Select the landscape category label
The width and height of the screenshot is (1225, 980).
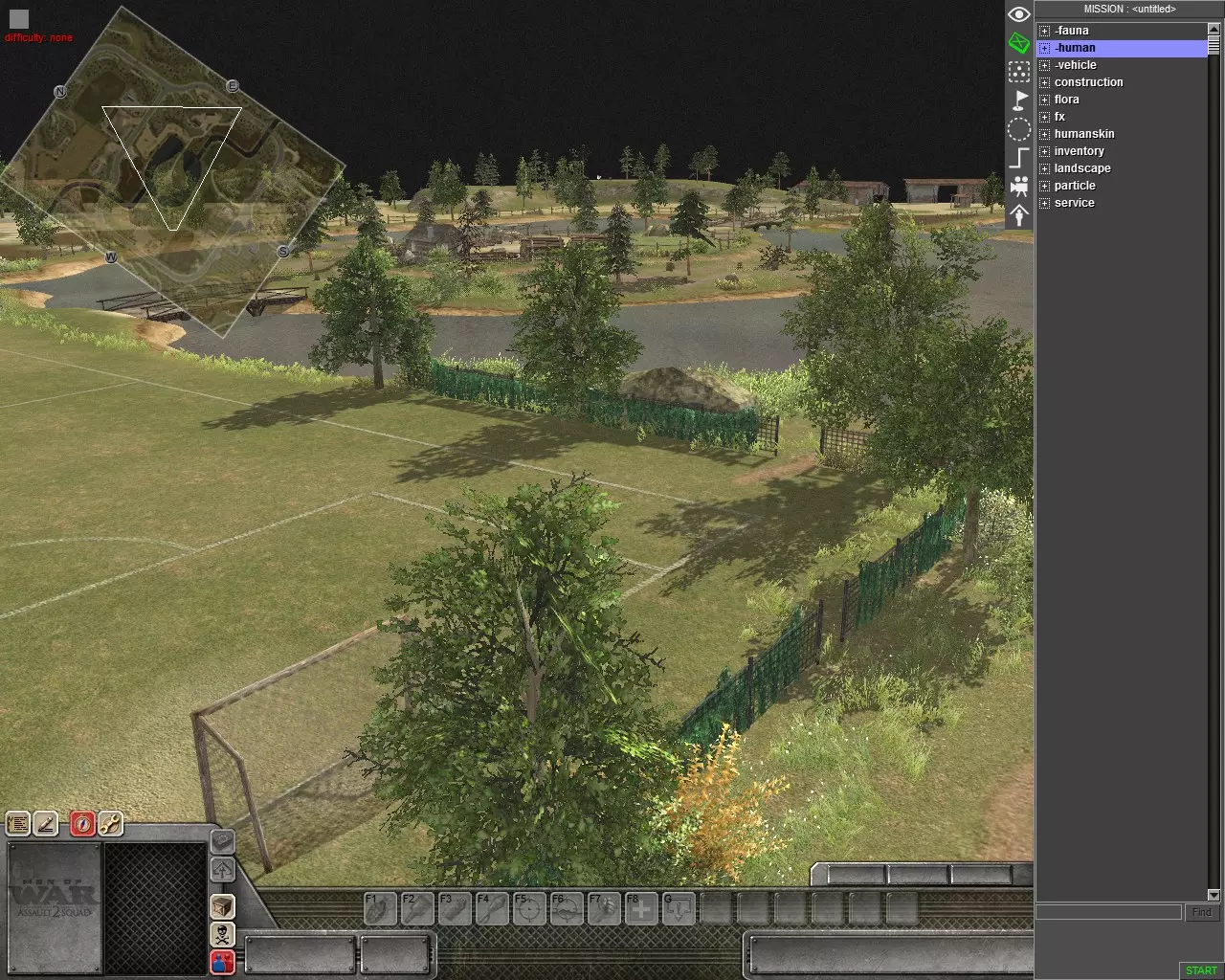point(1082,168)
